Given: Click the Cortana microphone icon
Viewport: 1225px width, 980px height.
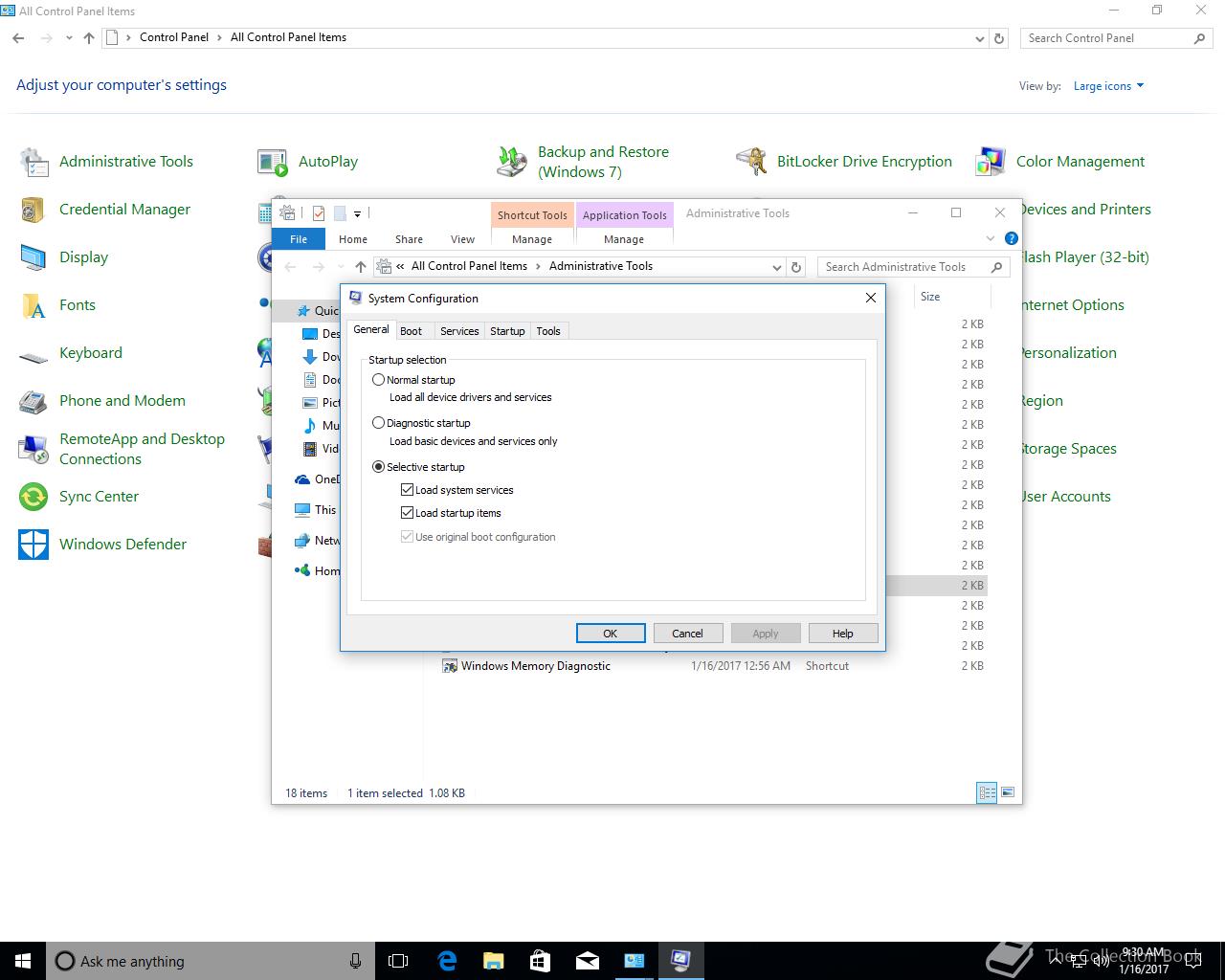Looking at the screenshot, I should [355, 961].
